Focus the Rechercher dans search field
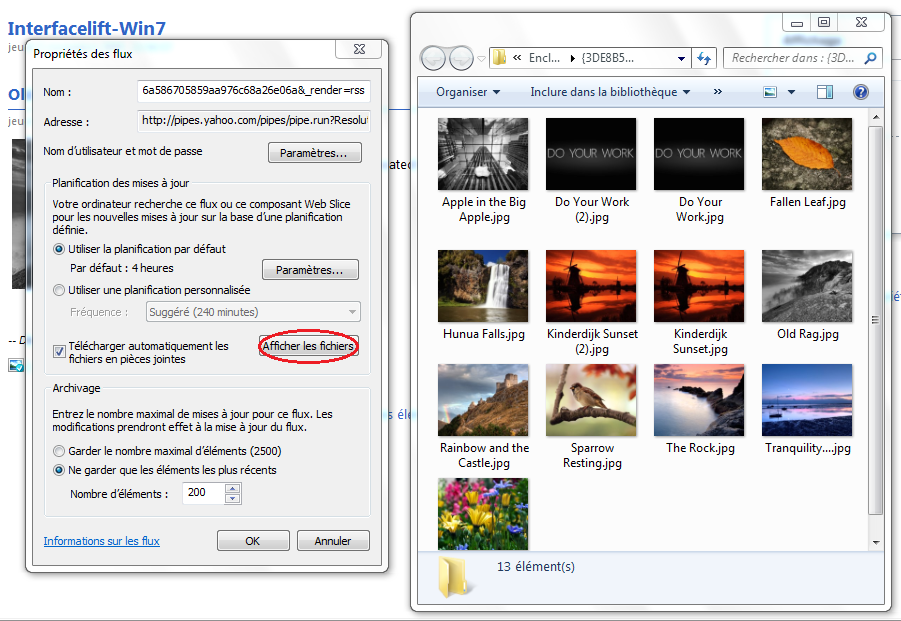 coord(802,58)
